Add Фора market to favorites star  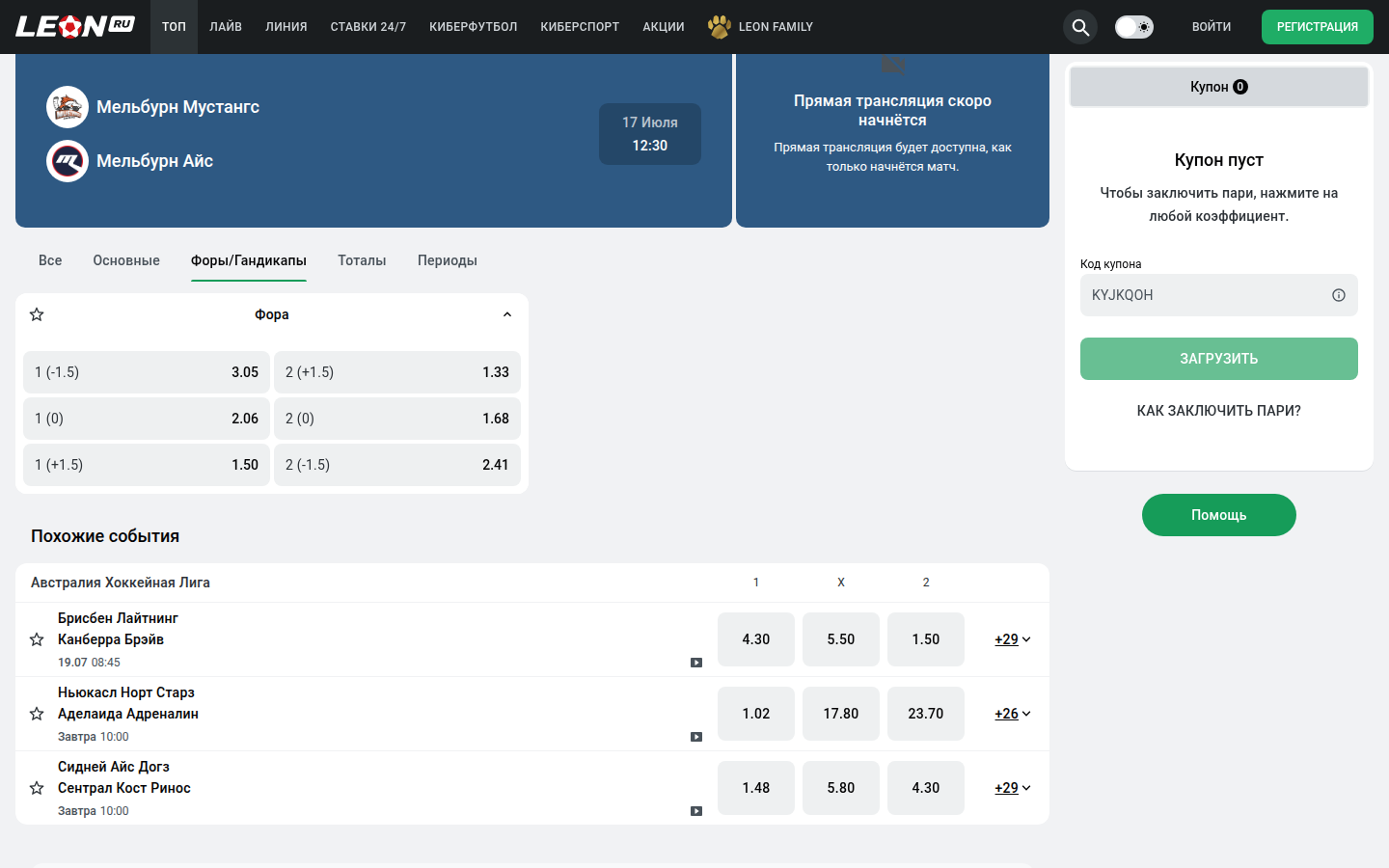(x=37, y=314)
